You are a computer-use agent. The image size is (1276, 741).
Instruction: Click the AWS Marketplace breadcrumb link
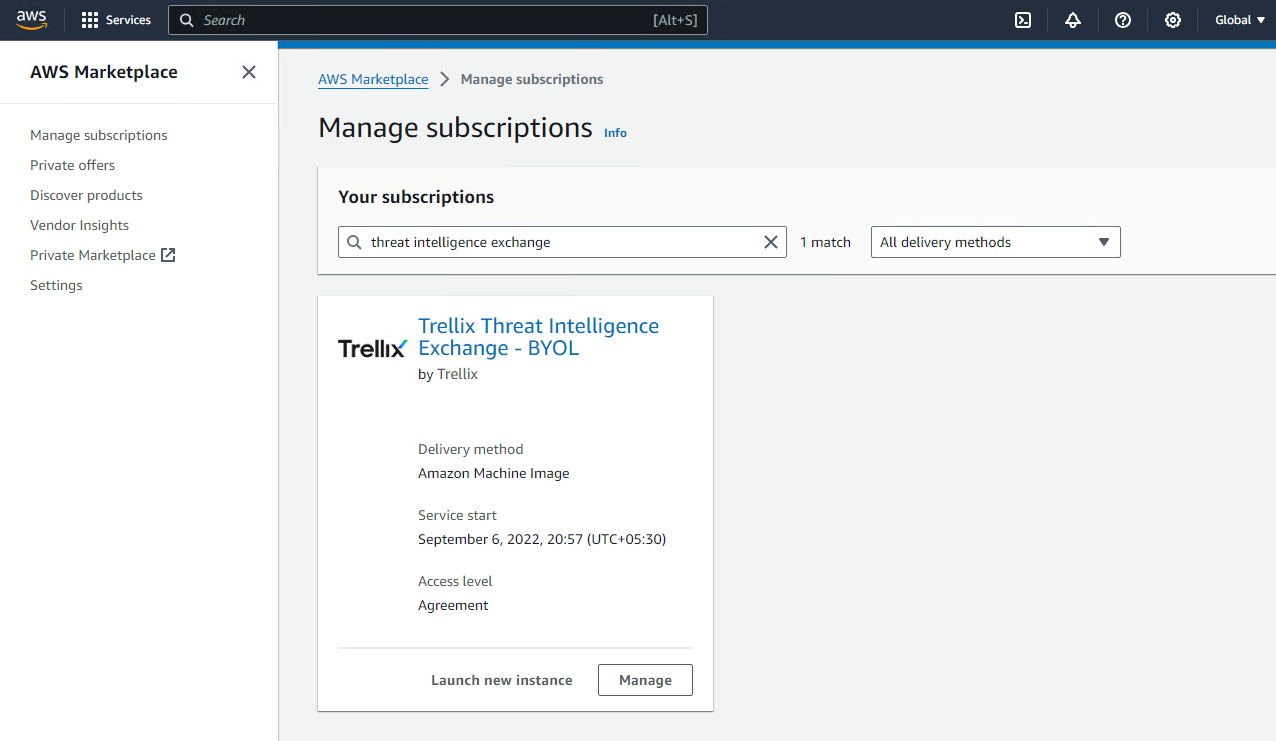pos(373,79)
